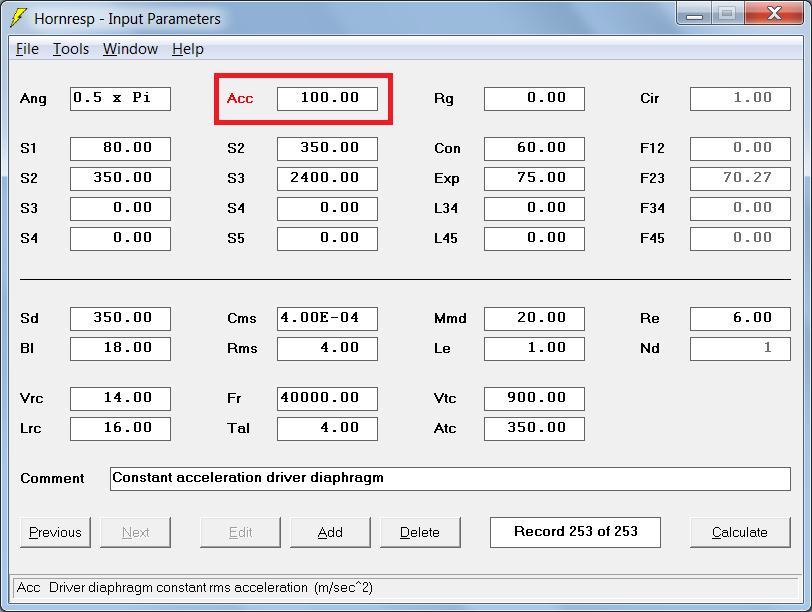
Task: Select the Acc input field showing 100.00
Action: pos(327,99)
